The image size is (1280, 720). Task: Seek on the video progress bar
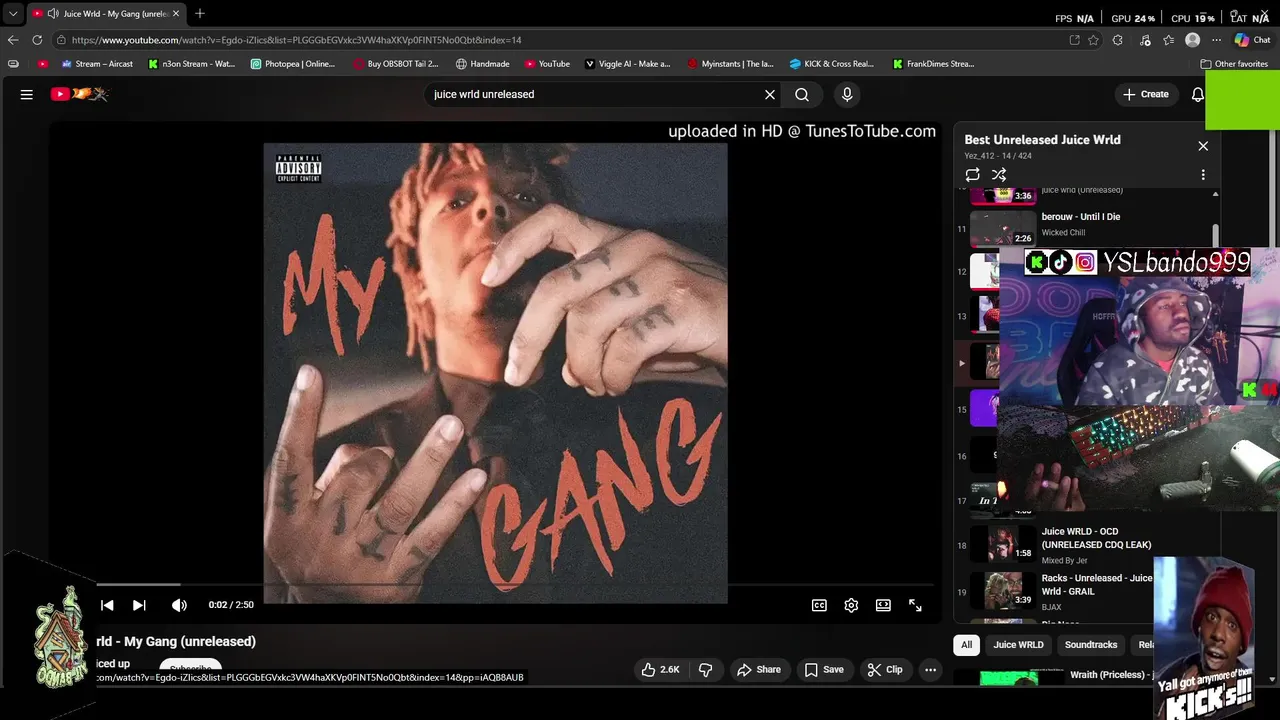click(515, 584)
